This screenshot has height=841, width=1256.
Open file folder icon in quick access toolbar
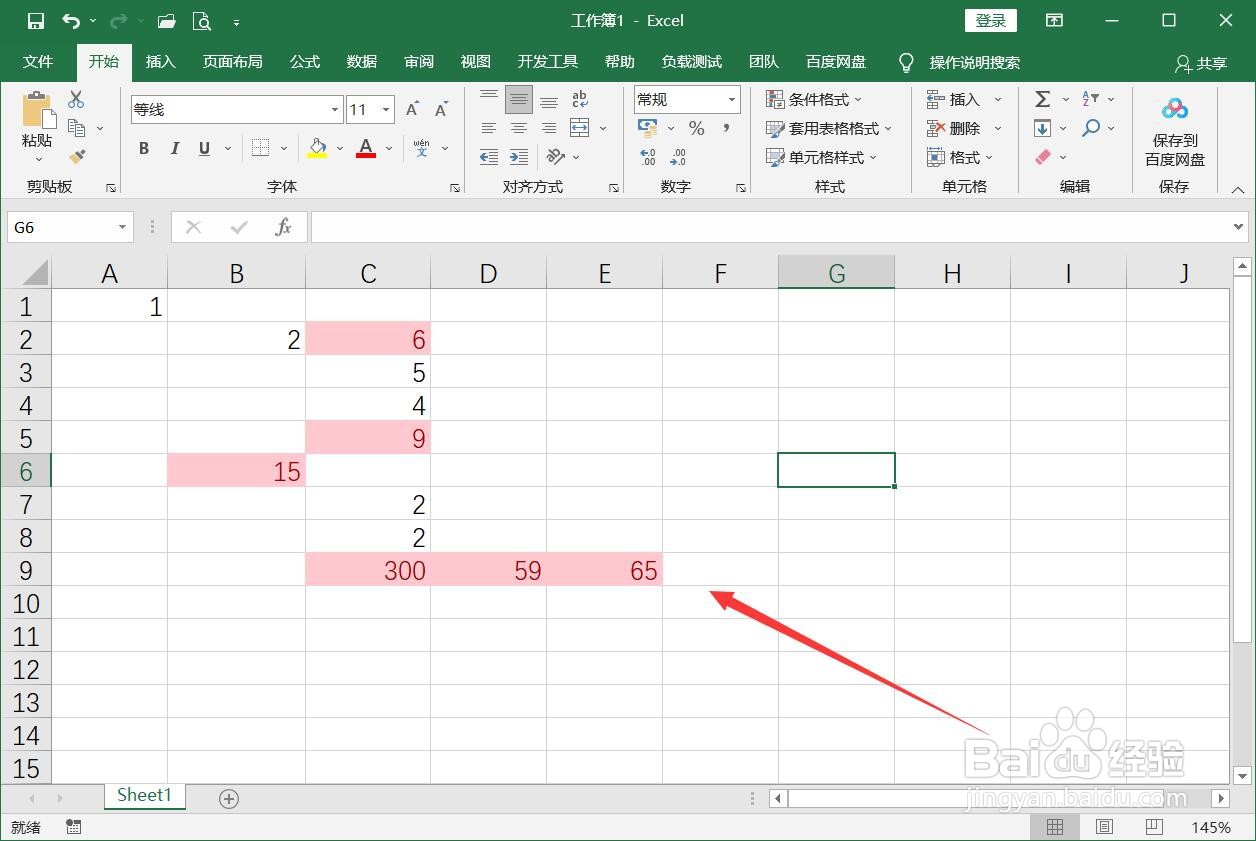[x=166, y=21]
